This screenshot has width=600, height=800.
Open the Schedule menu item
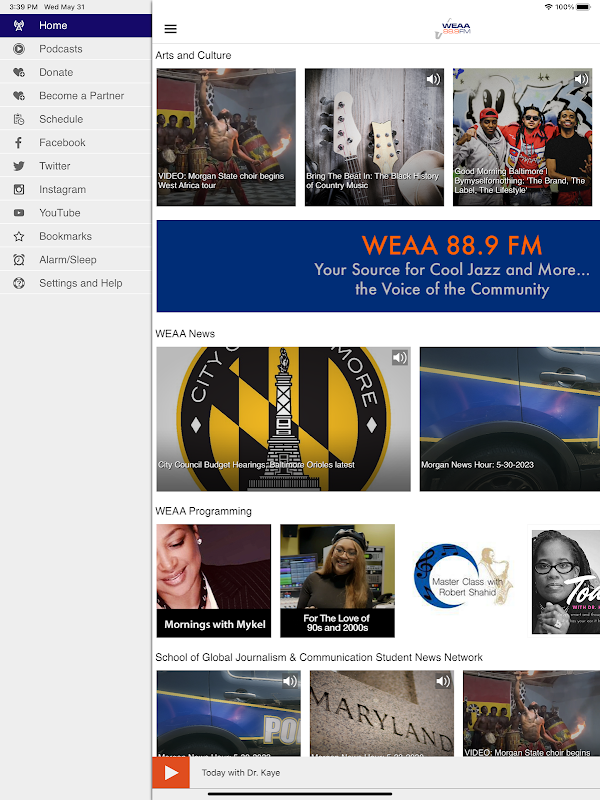tap(76, 119)
